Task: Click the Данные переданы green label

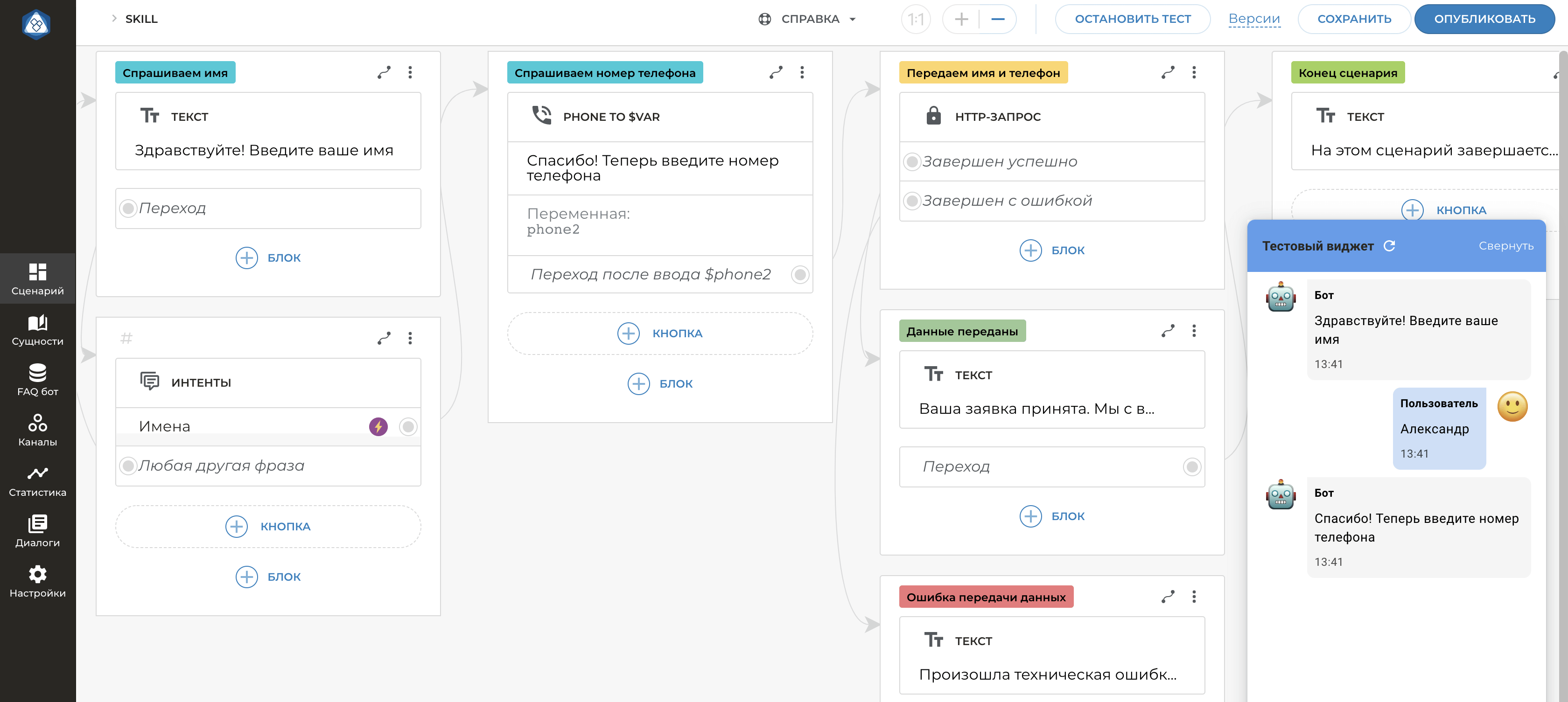Action: coord(962,331)
